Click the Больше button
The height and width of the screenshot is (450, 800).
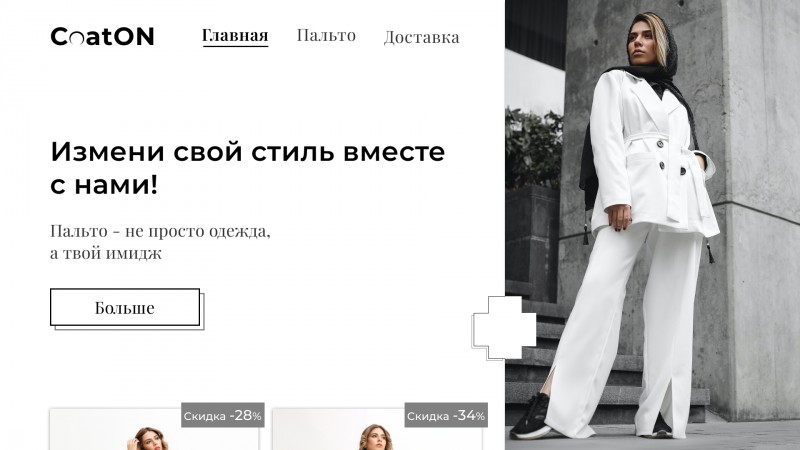coord(125,307)
